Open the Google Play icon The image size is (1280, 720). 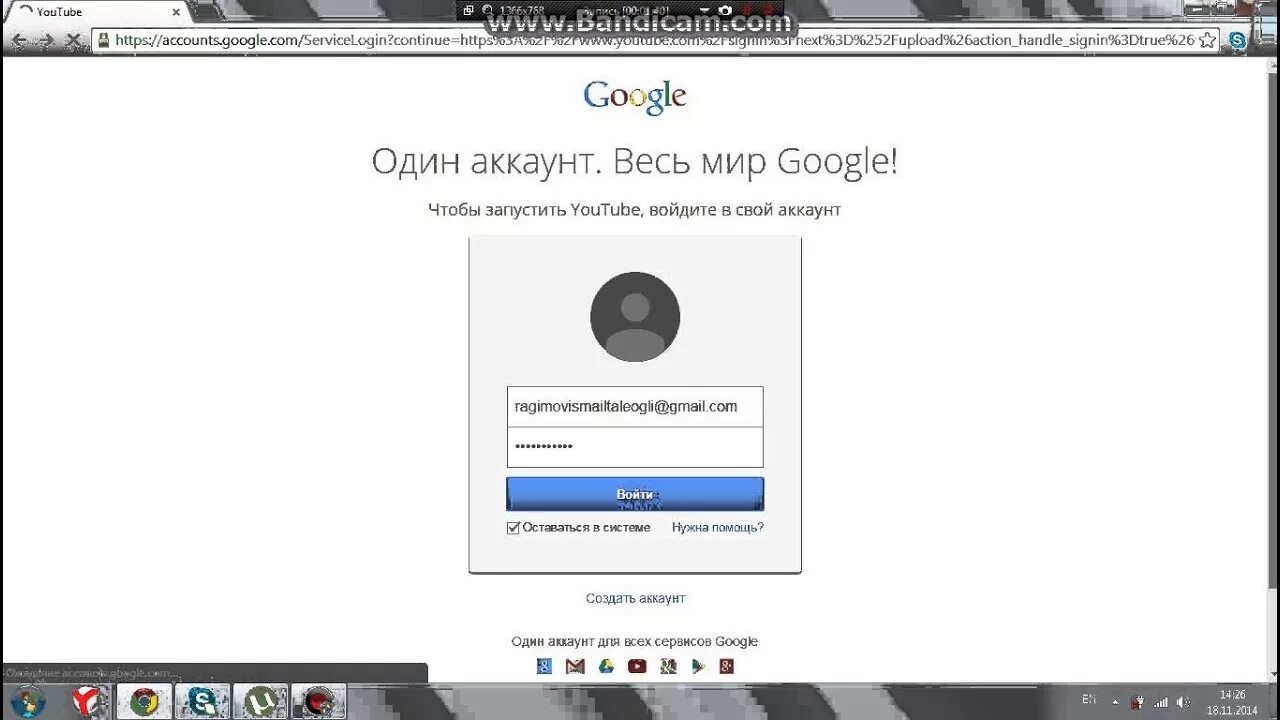698,666
